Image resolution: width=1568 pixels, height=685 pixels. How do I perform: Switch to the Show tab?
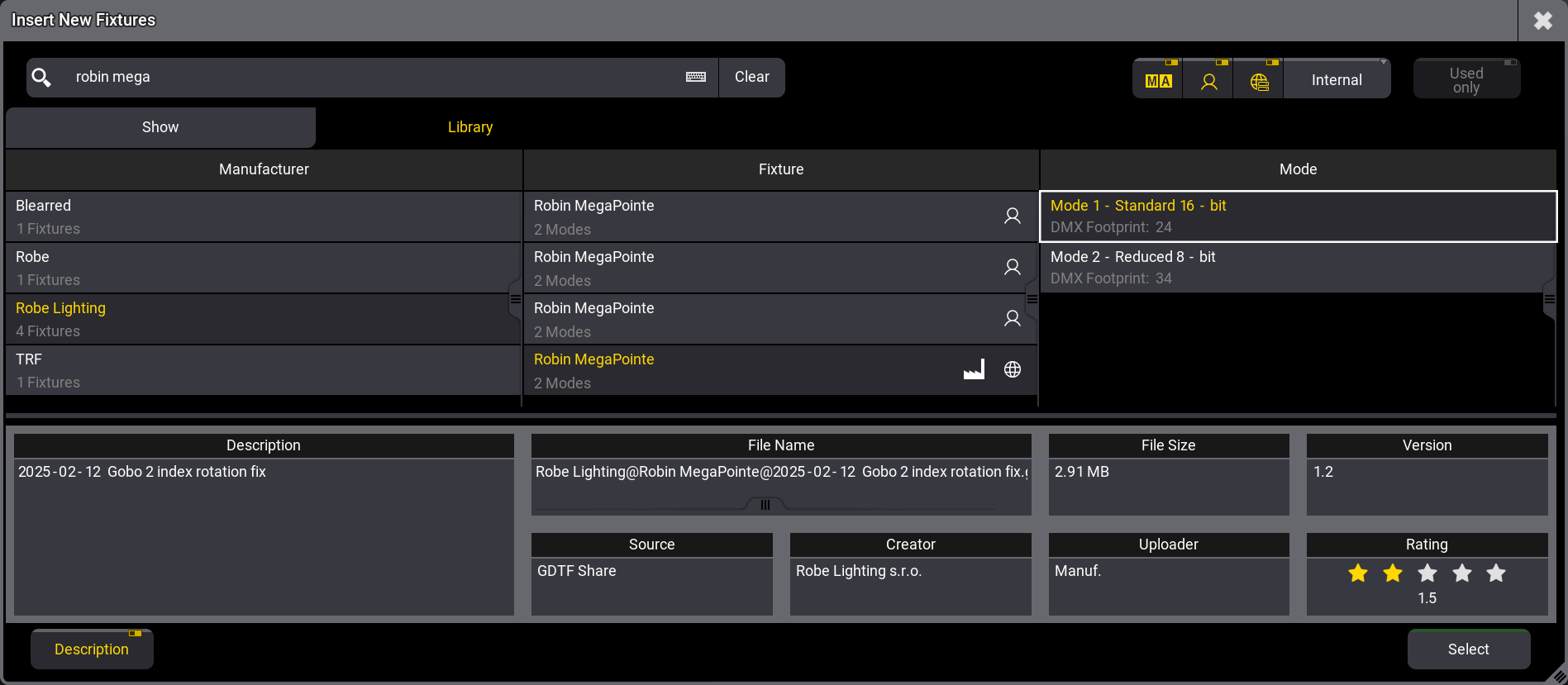[160, 127]
